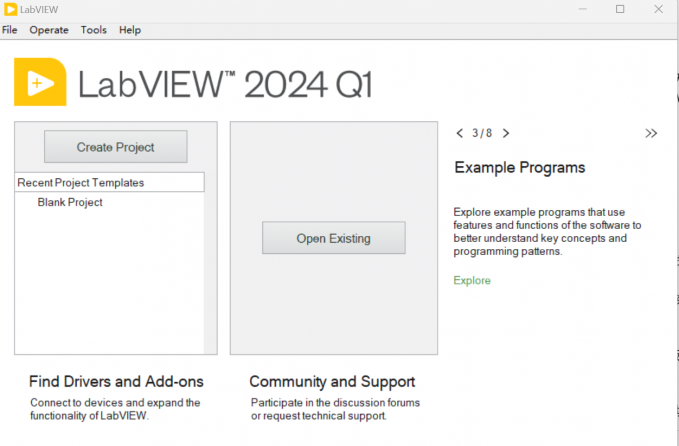The height and width of the screenshot is (446, 679).
Task: Click the Create Project button
Action: (116, 147)
